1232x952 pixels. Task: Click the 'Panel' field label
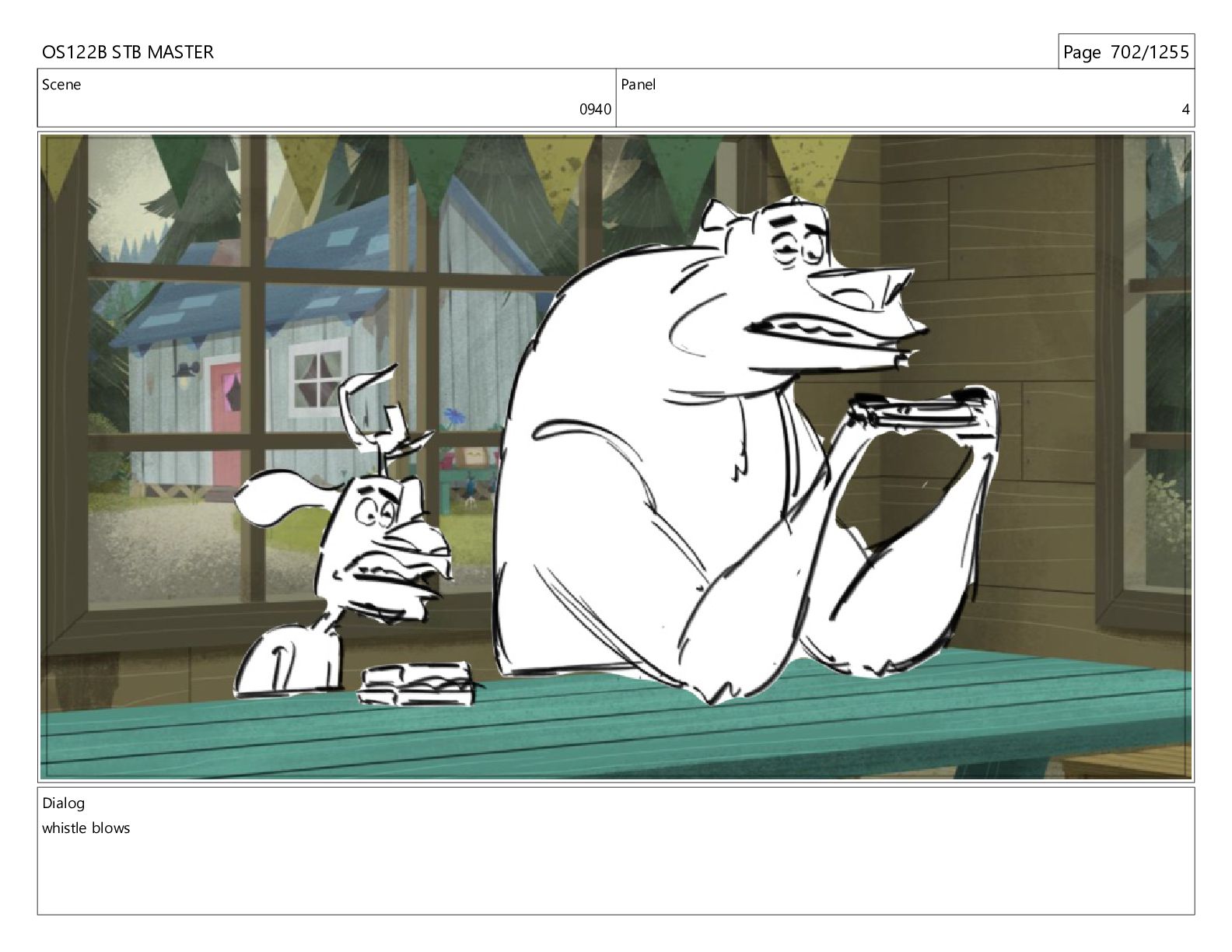click(x=639, y=85)
